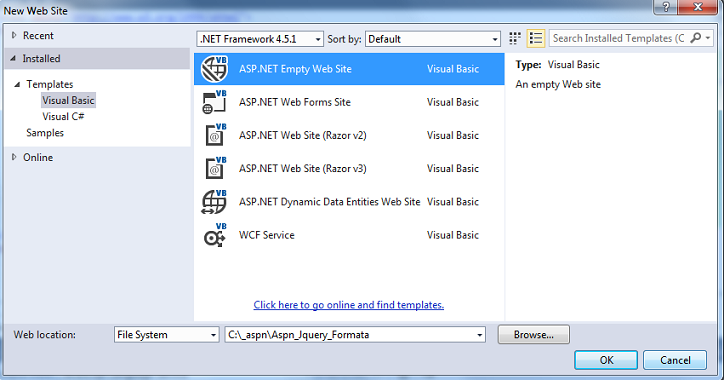Image resolution: width=724 pixels, height=380 pixels.
Task: Open the web location path dropdown arrow
Action: pos(480,335)
